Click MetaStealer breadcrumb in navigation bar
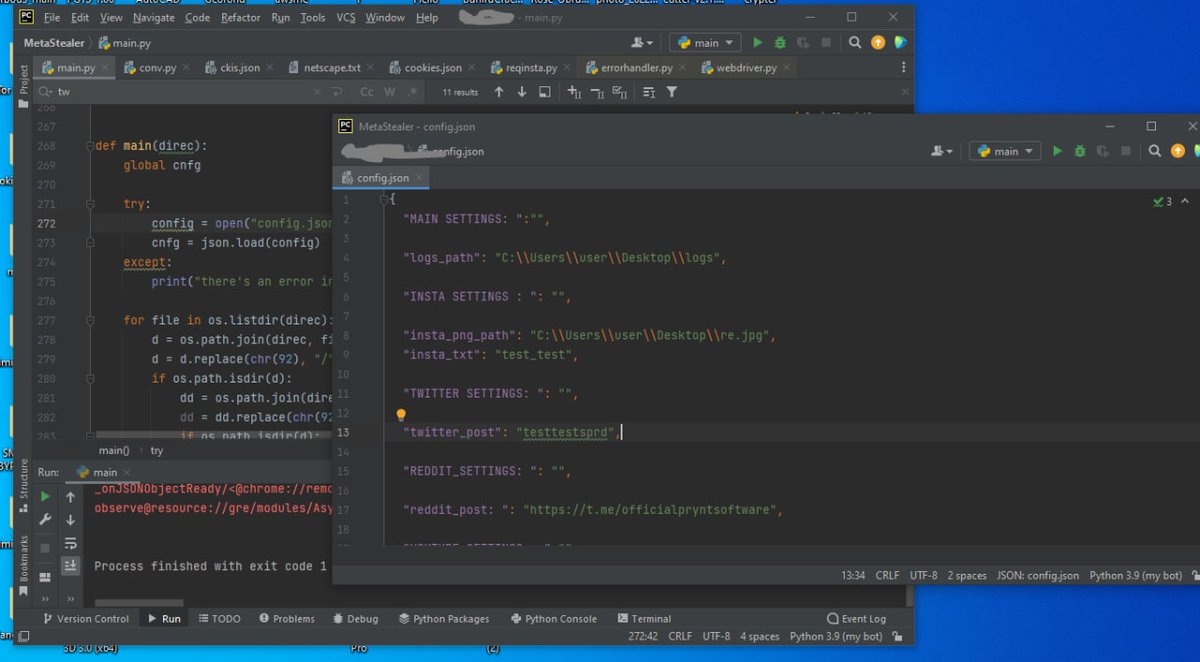Image resolution: width=1200 pixels, height=662 pixels. coord(54,43)
